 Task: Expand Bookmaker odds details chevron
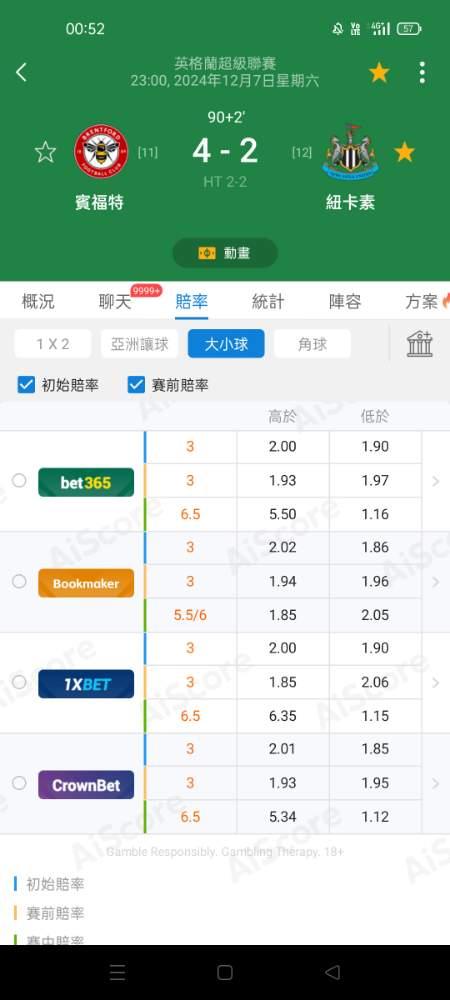[x=436, y=582]
